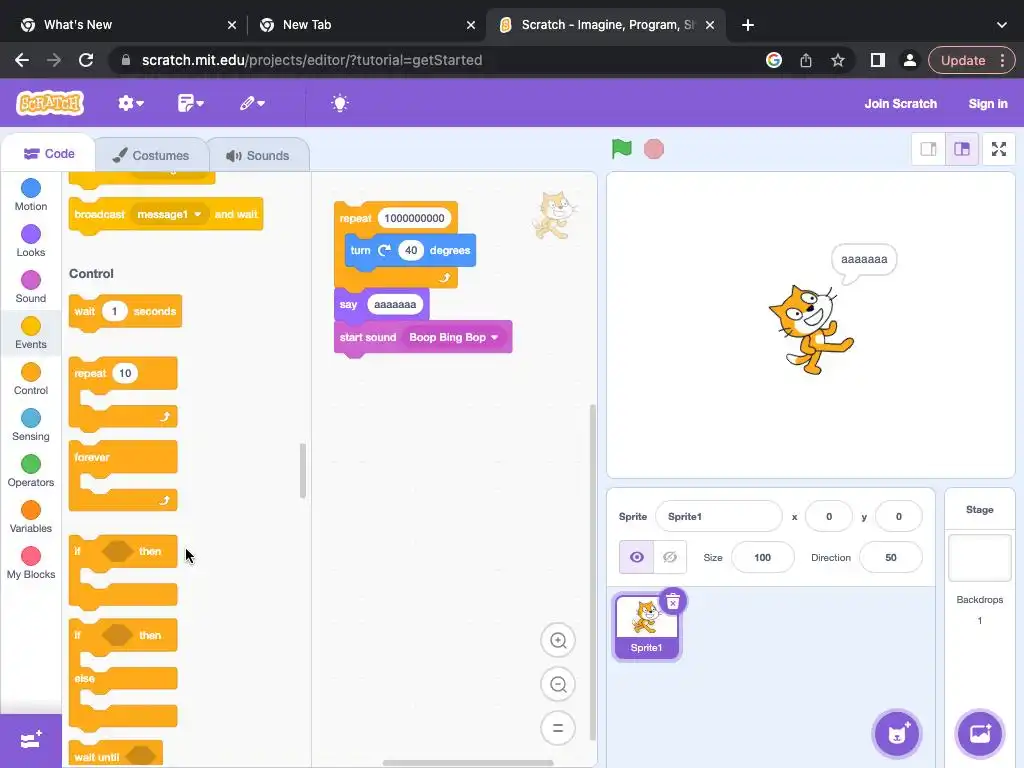Reload the page in browser

click(x=86, y=60)
